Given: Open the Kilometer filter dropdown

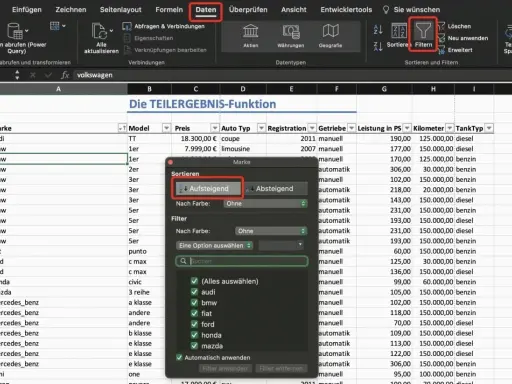Looking at the screenshot, I should point(449,128).
